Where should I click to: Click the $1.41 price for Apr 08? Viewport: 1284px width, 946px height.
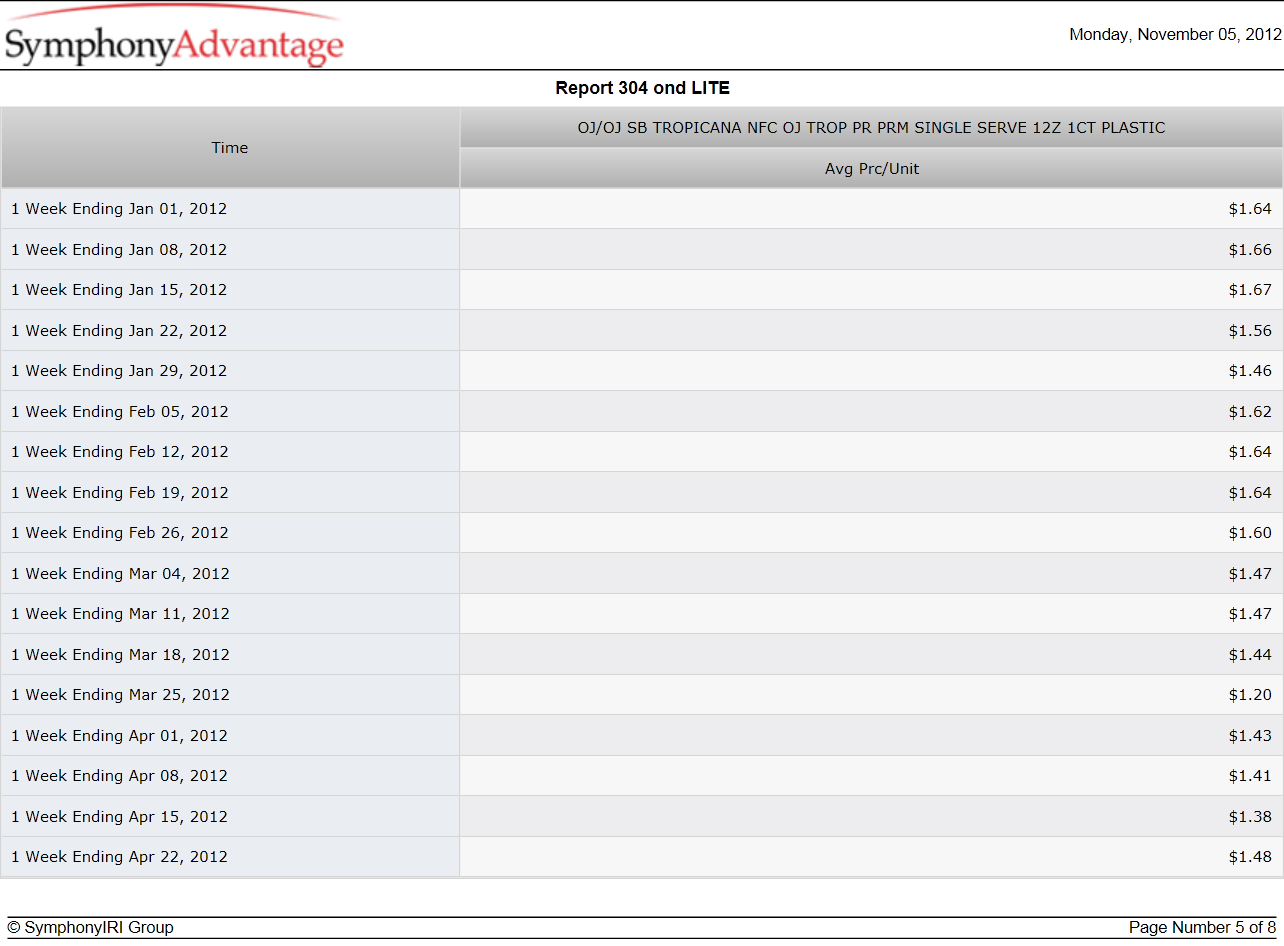tap(1250, 776)
